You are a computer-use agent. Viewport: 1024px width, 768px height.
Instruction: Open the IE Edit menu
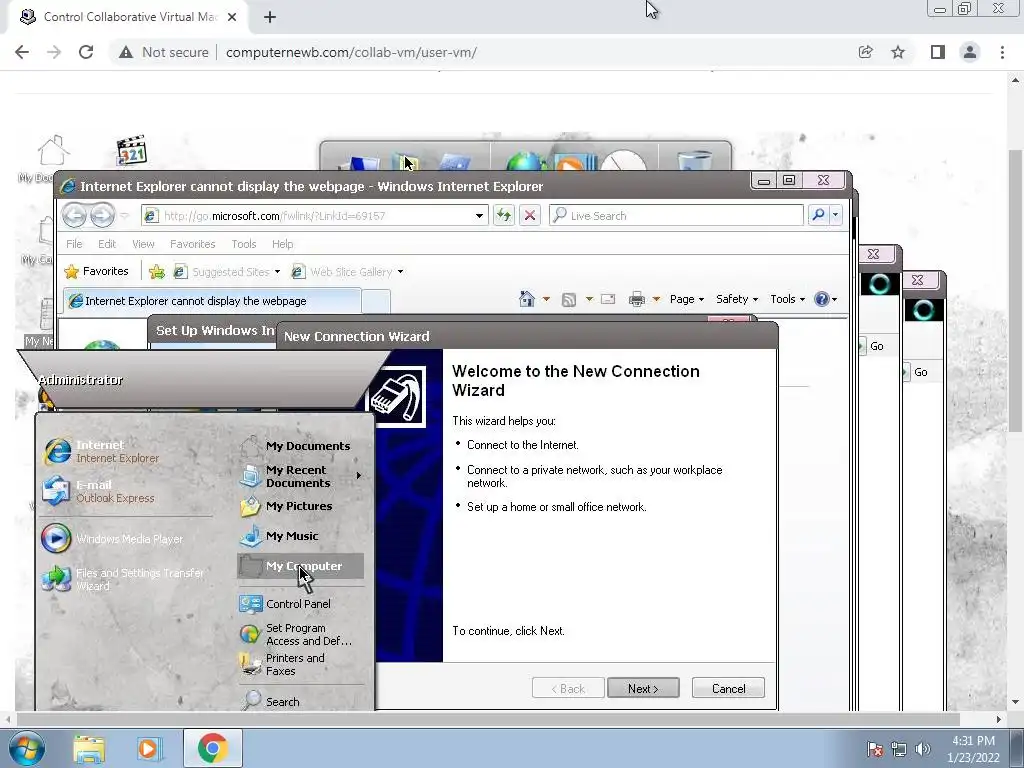click(x=106, y=244)
